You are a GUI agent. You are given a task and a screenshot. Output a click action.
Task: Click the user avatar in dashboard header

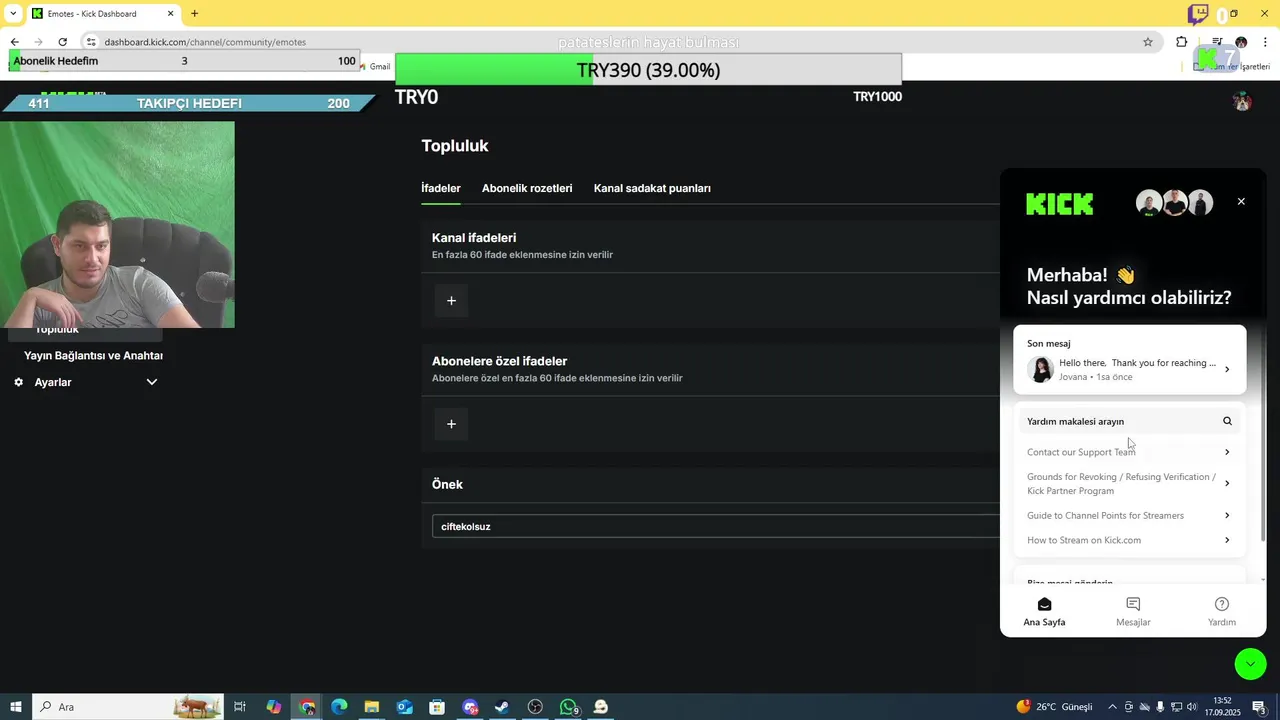click(1242, 101)
